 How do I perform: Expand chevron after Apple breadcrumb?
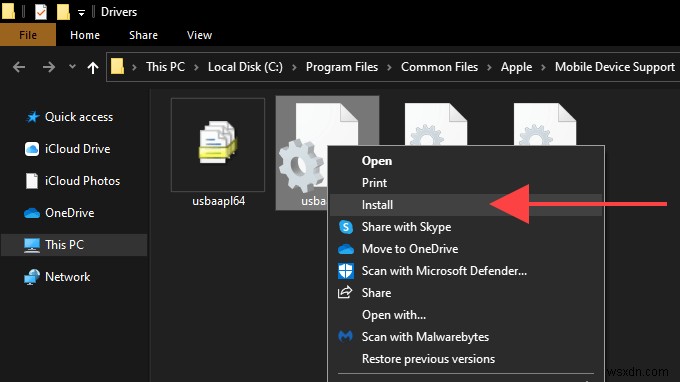(x=543, y=67)
